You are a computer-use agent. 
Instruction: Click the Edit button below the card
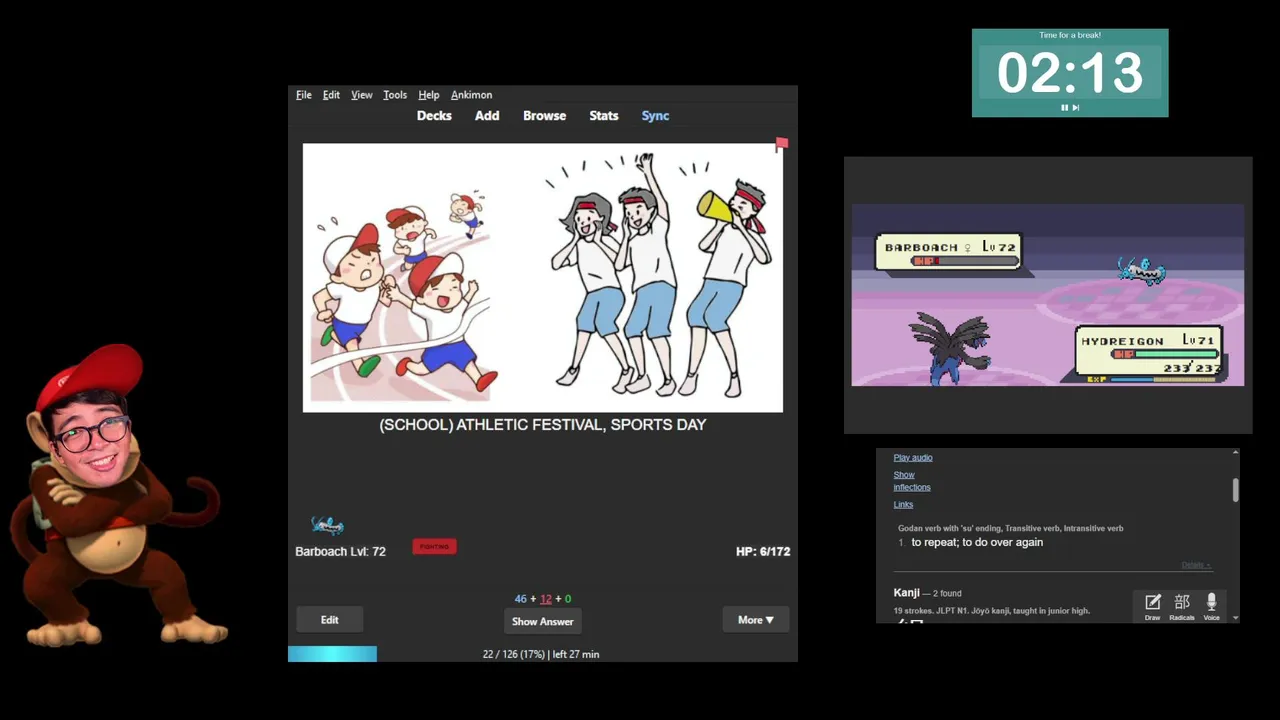(x=329, y=620)
